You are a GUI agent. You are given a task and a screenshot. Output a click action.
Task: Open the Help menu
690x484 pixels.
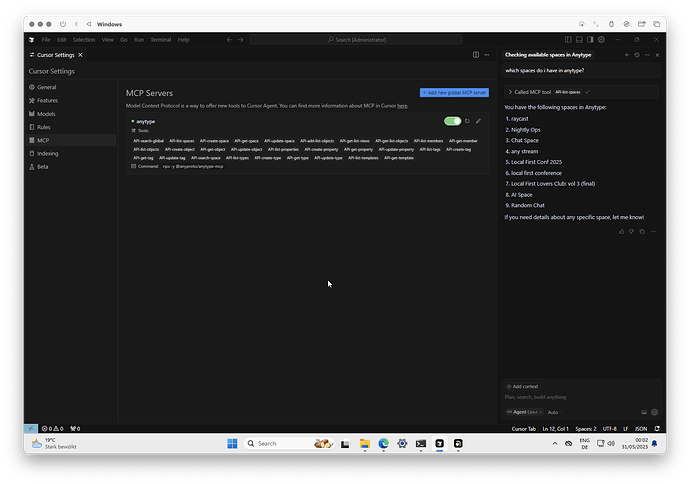point(184,40)
